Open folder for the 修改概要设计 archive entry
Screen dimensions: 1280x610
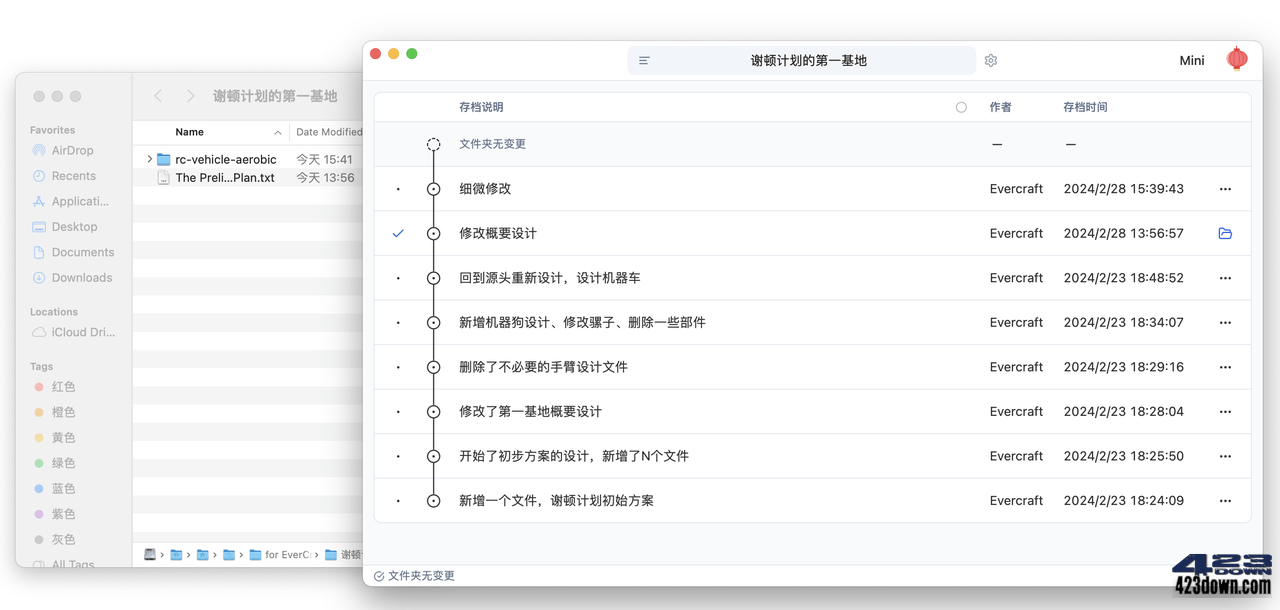tap(1225, 233)
